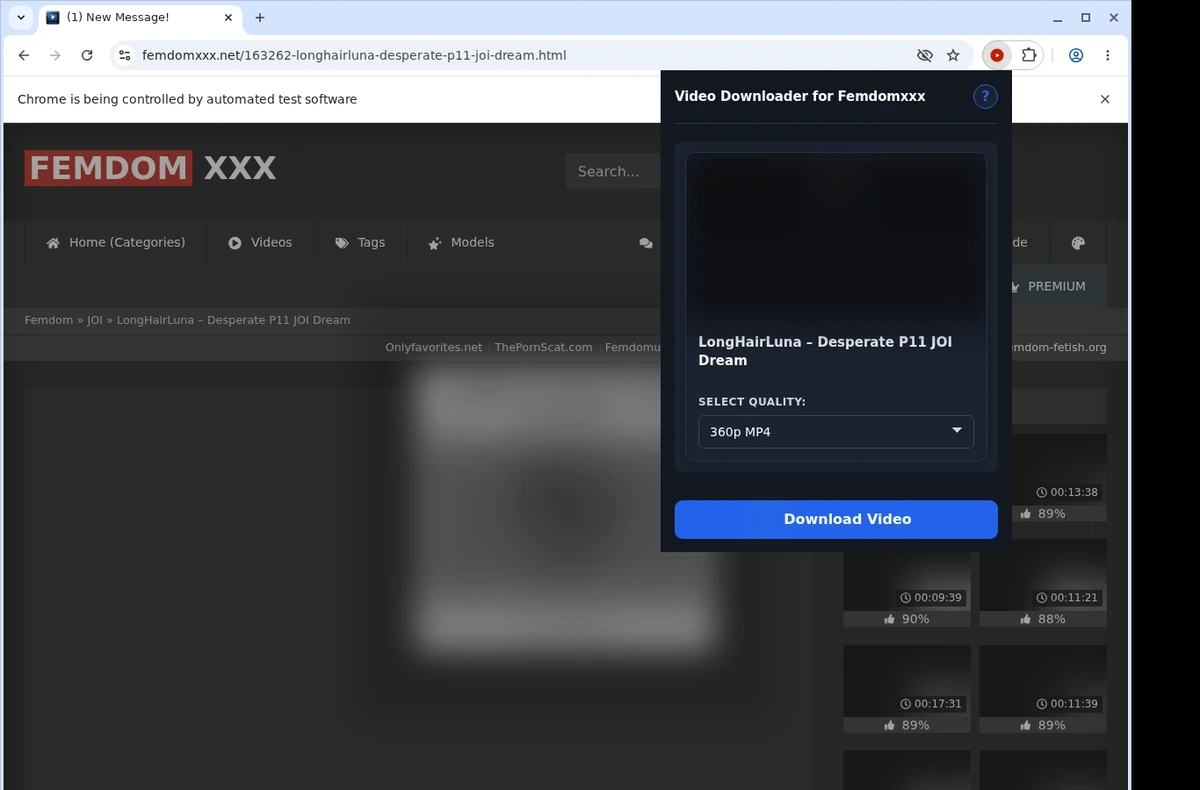
Task: Minimize the Chrome window
Action: tap(1059, 18)
